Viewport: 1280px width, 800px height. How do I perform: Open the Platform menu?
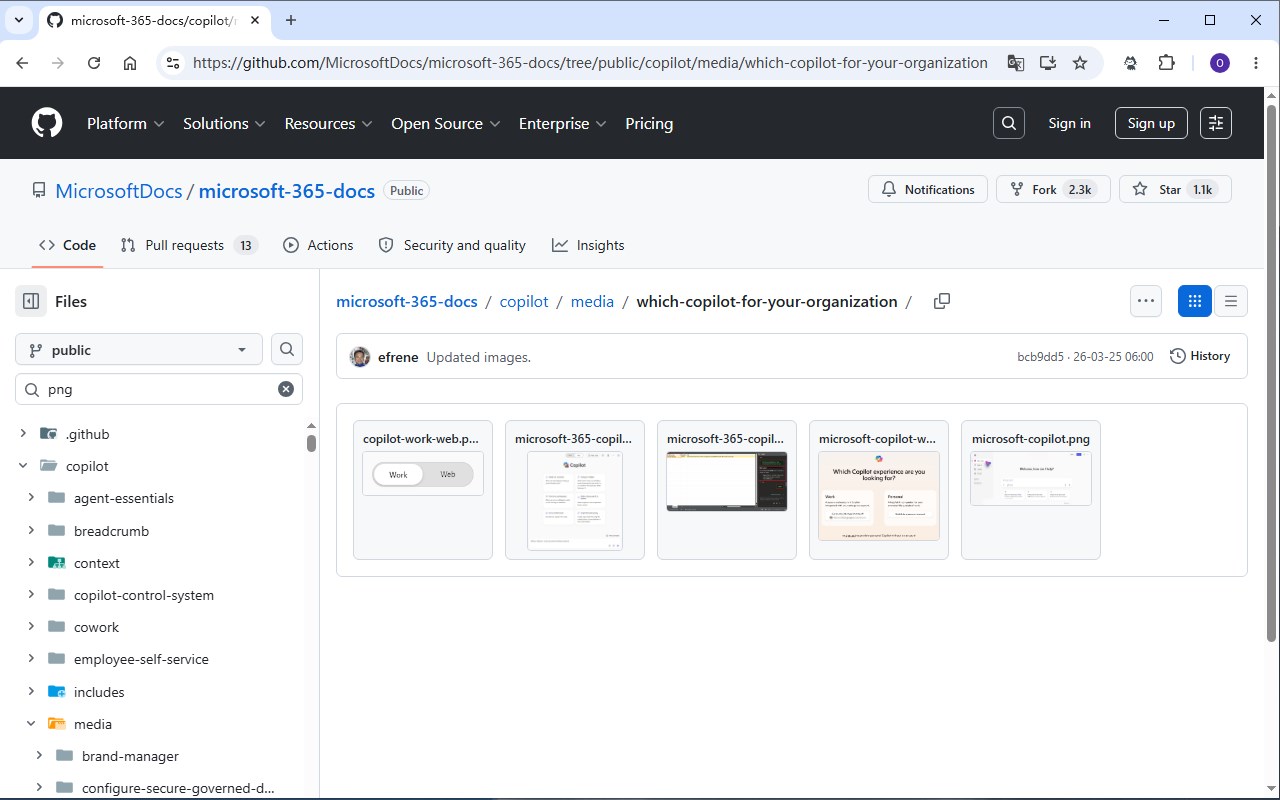pos(125,123)
